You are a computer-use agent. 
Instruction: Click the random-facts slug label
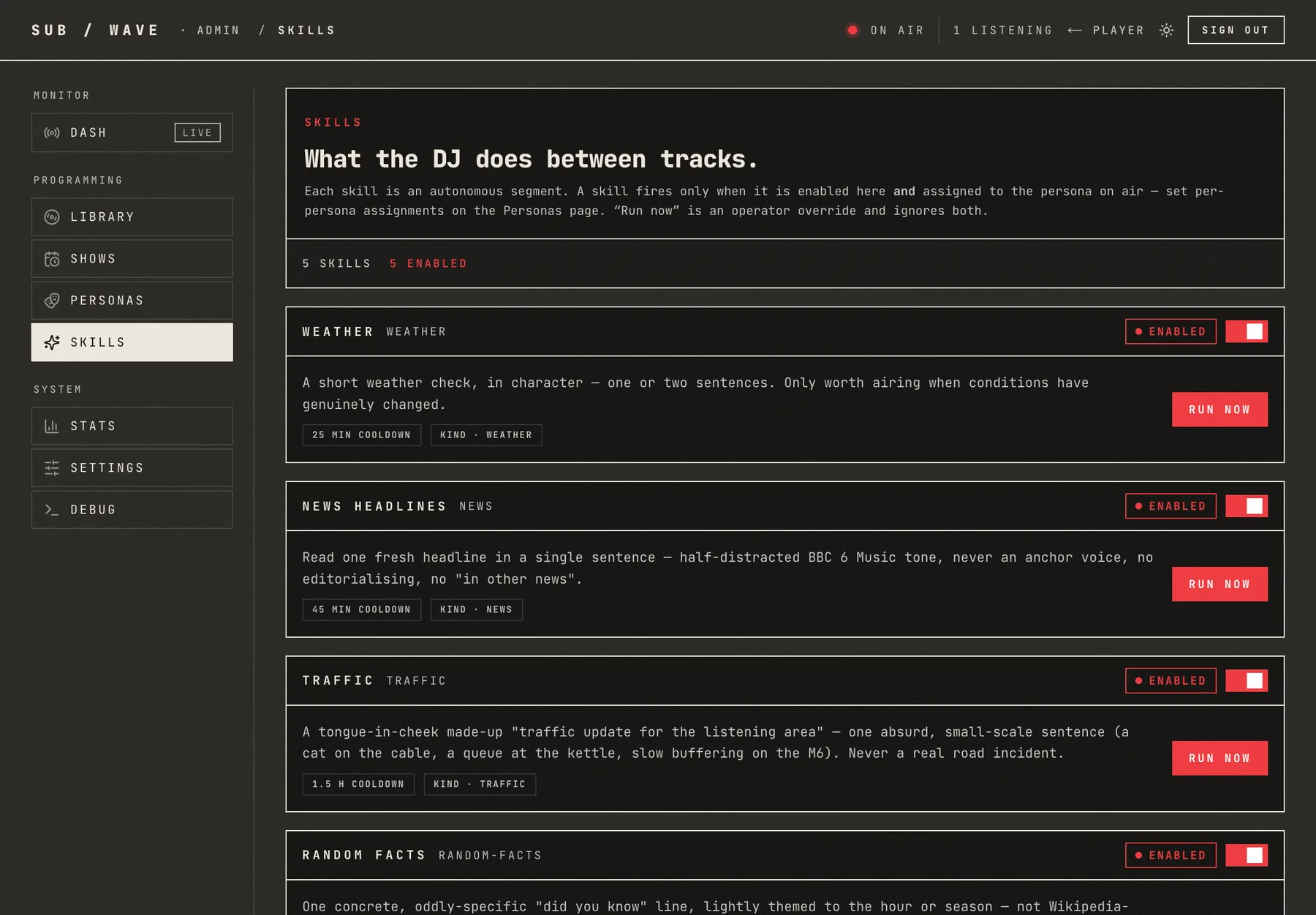(490, 856)
